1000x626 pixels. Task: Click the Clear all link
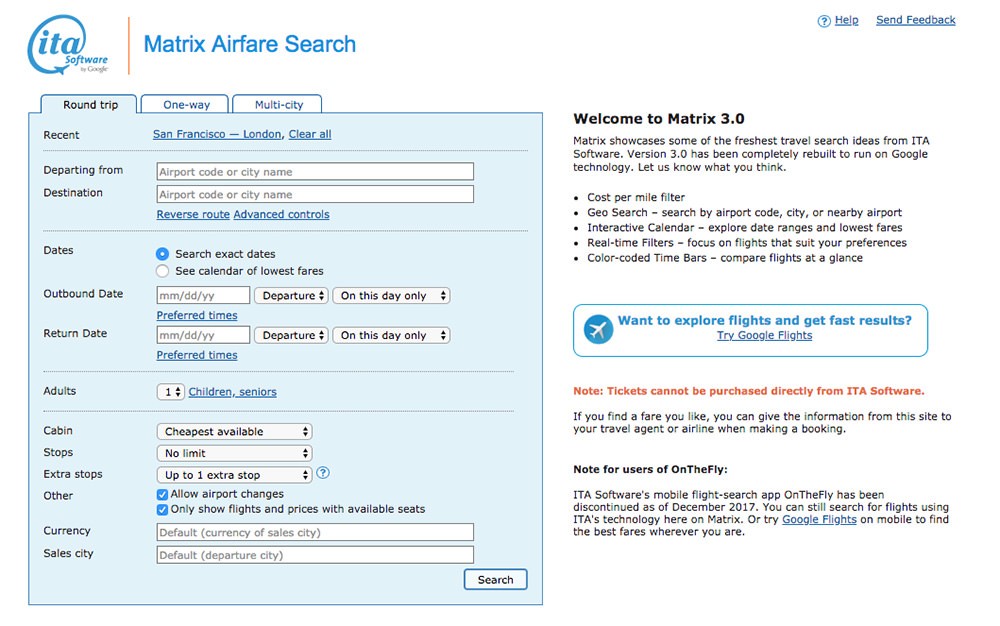point(310,134)
